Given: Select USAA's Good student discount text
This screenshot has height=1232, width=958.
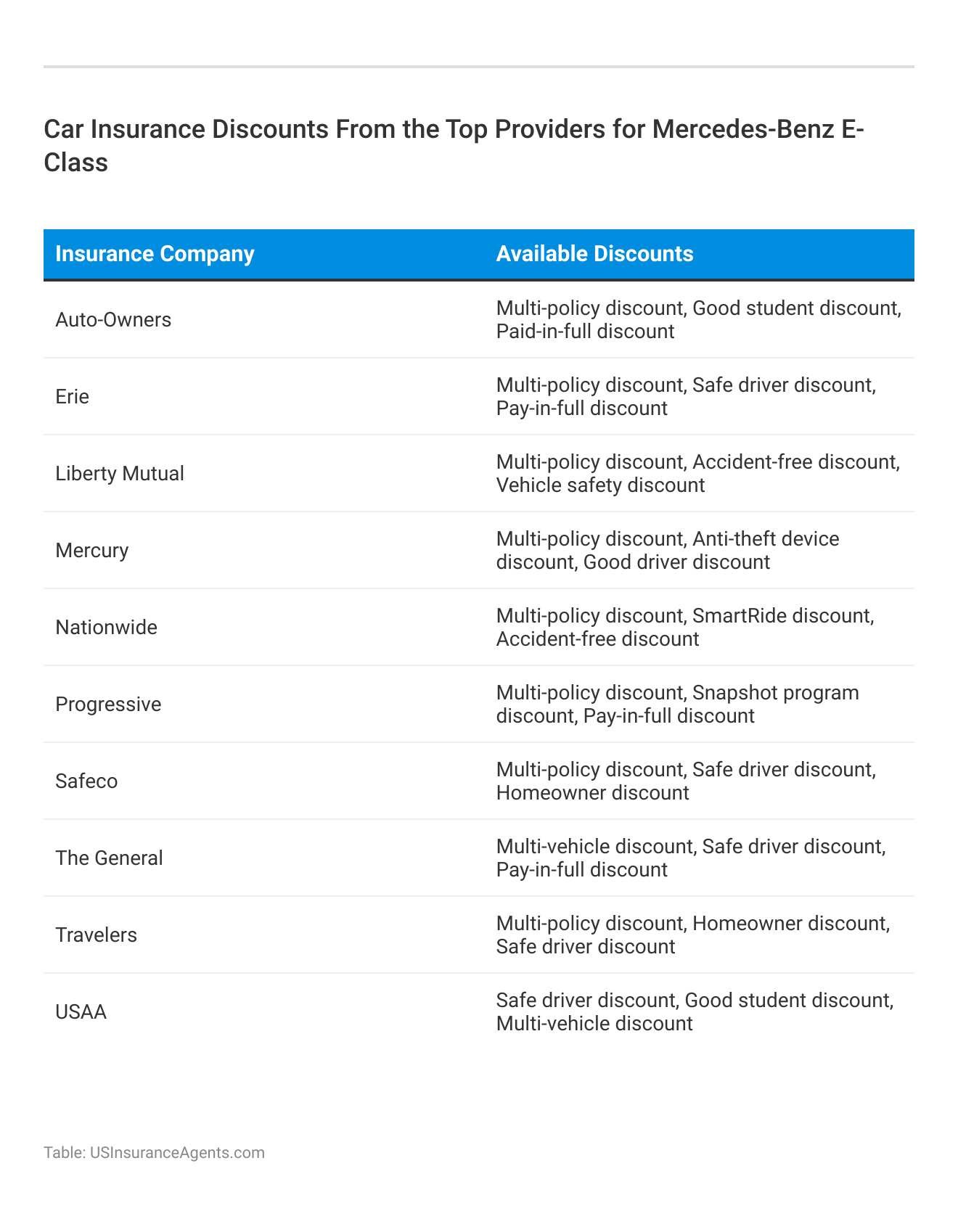Looking at the screenshot, I should click(787, 1001).
